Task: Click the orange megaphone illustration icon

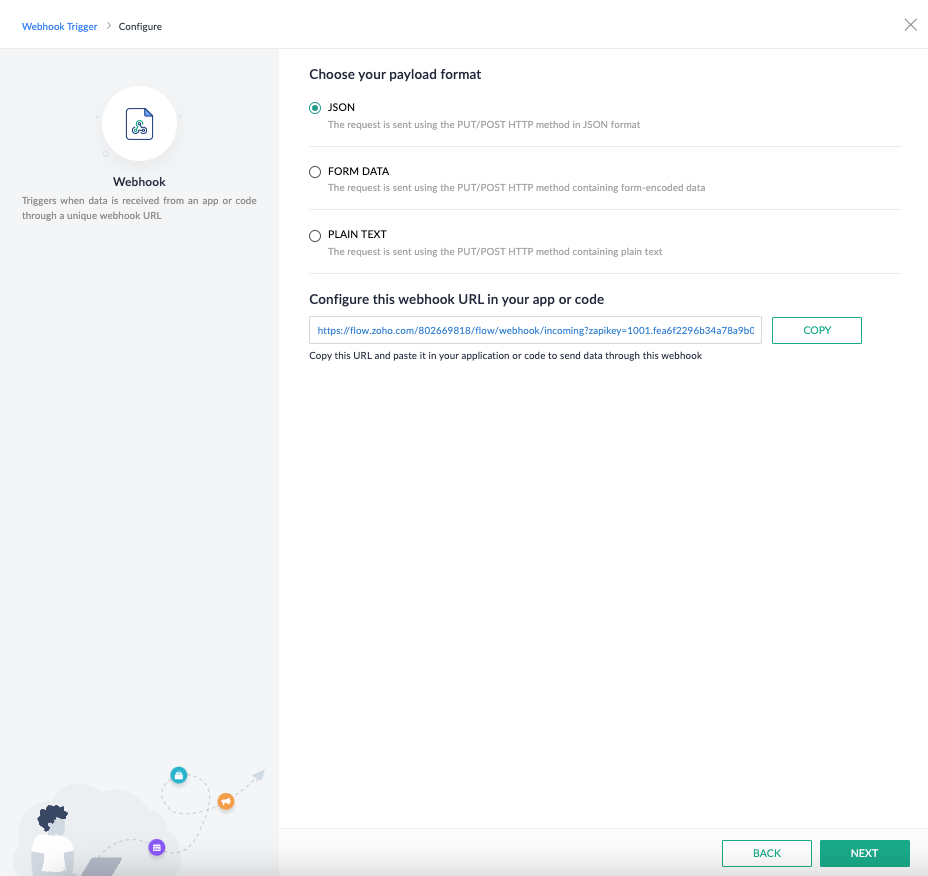Action: [226, 801]
